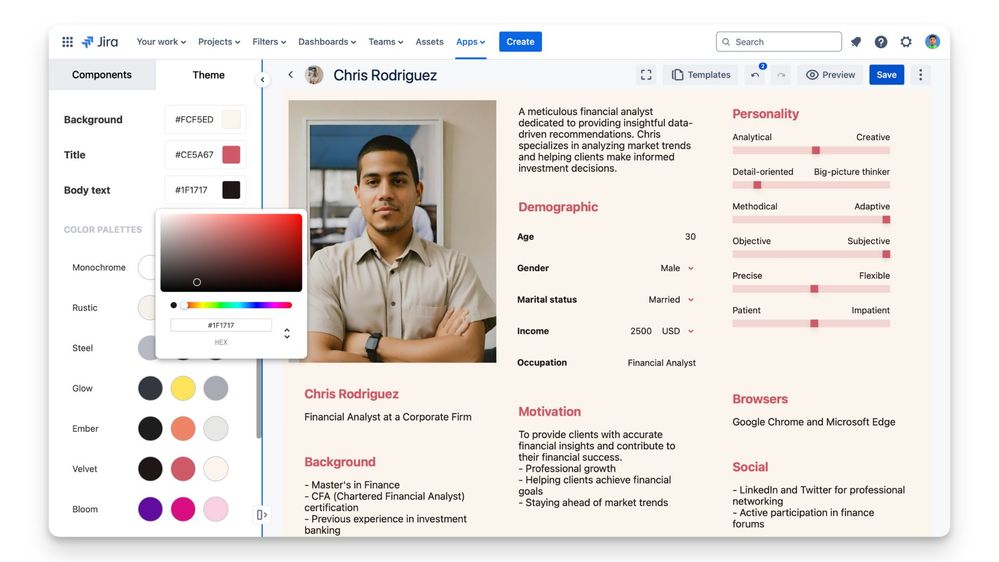Viewport: 999px width, 562px height.
Task: Click the Search input field
Action: coord(779,42)
